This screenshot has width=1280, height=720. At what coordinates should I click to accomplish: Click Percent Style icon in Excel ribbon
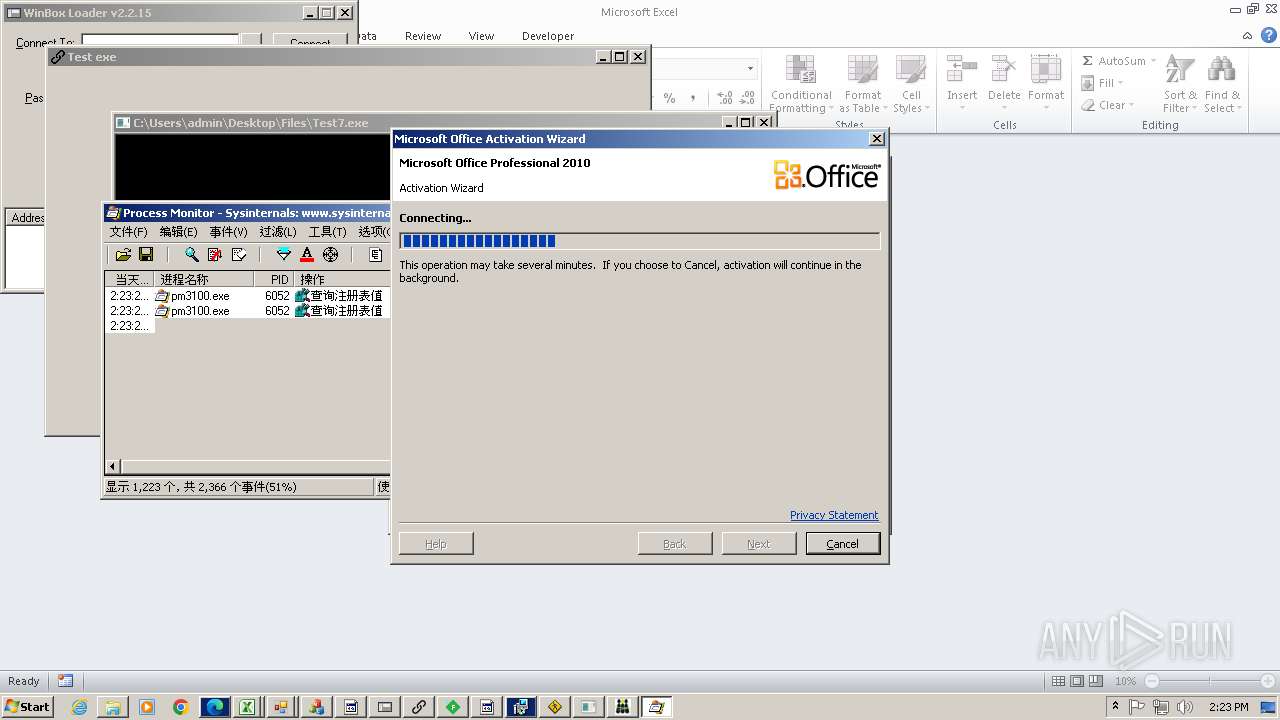click(x=669, y=98)
